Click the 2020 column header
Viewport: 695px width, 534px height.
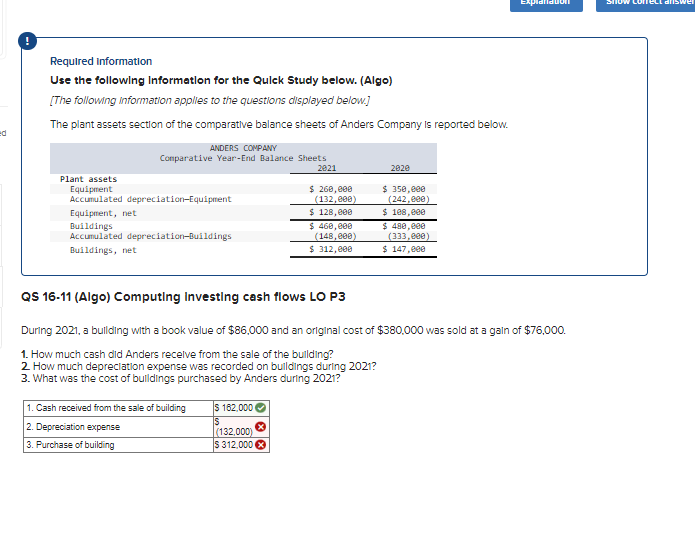click(x=400, y=168)
